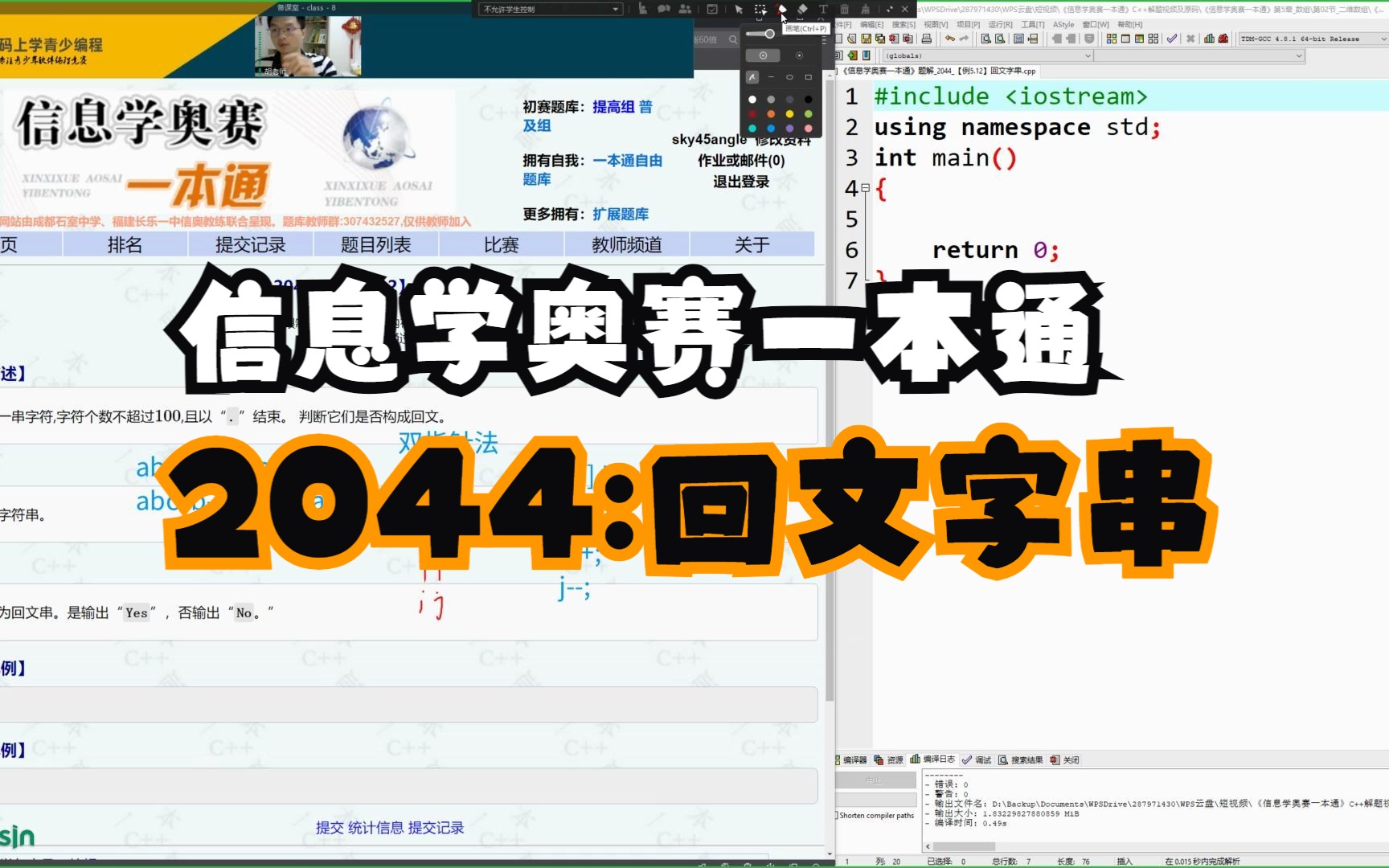Select the rectangle drawing shape in brush panel
The height and width of the screenshot is (868, 1389).
coord(809,77)
